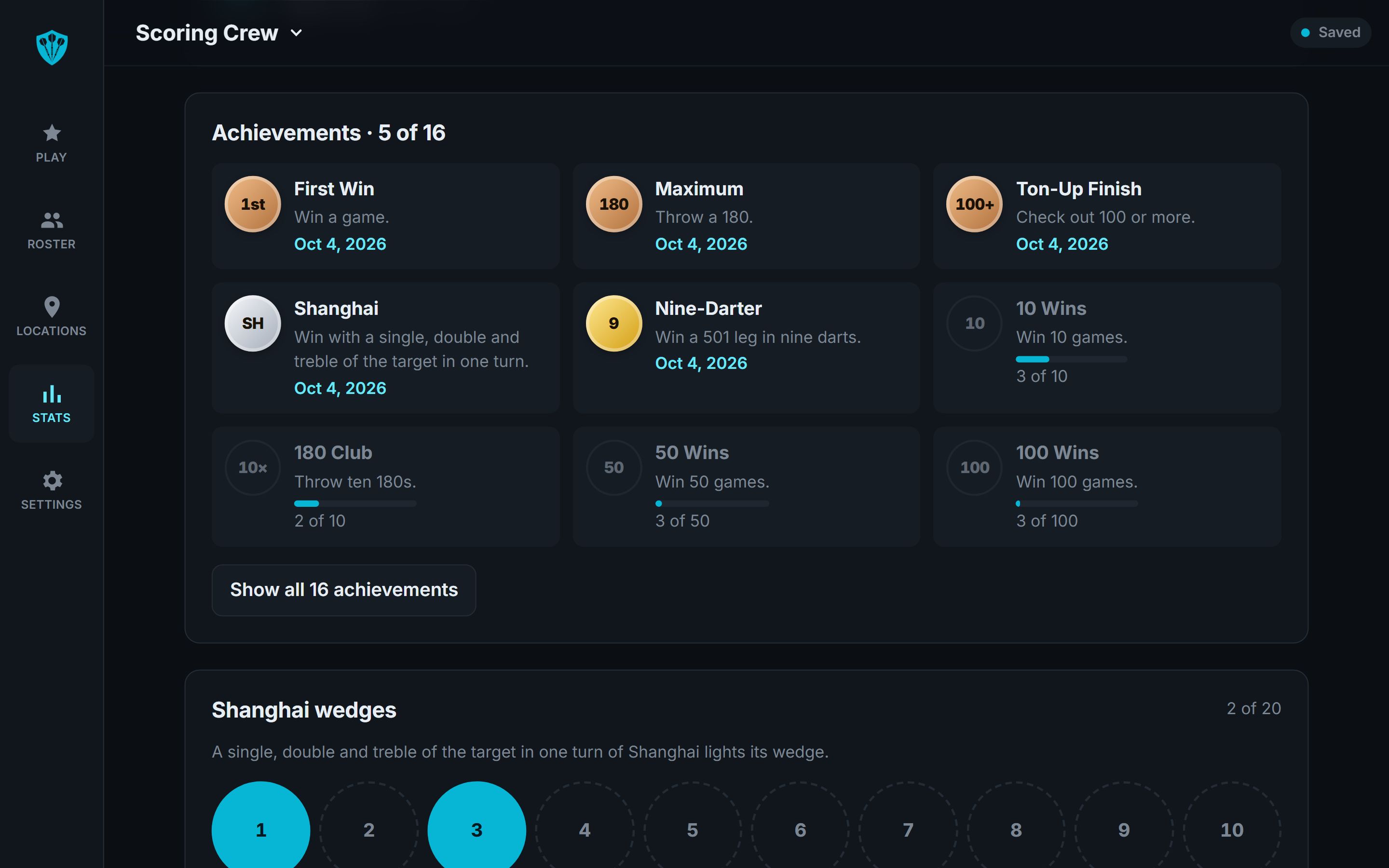Image resolution: width=1389 pixels, height=868 pixels.
Task: Click the "Win a 501 leg in nine darts." text
Action: click(x=758, y=337)
